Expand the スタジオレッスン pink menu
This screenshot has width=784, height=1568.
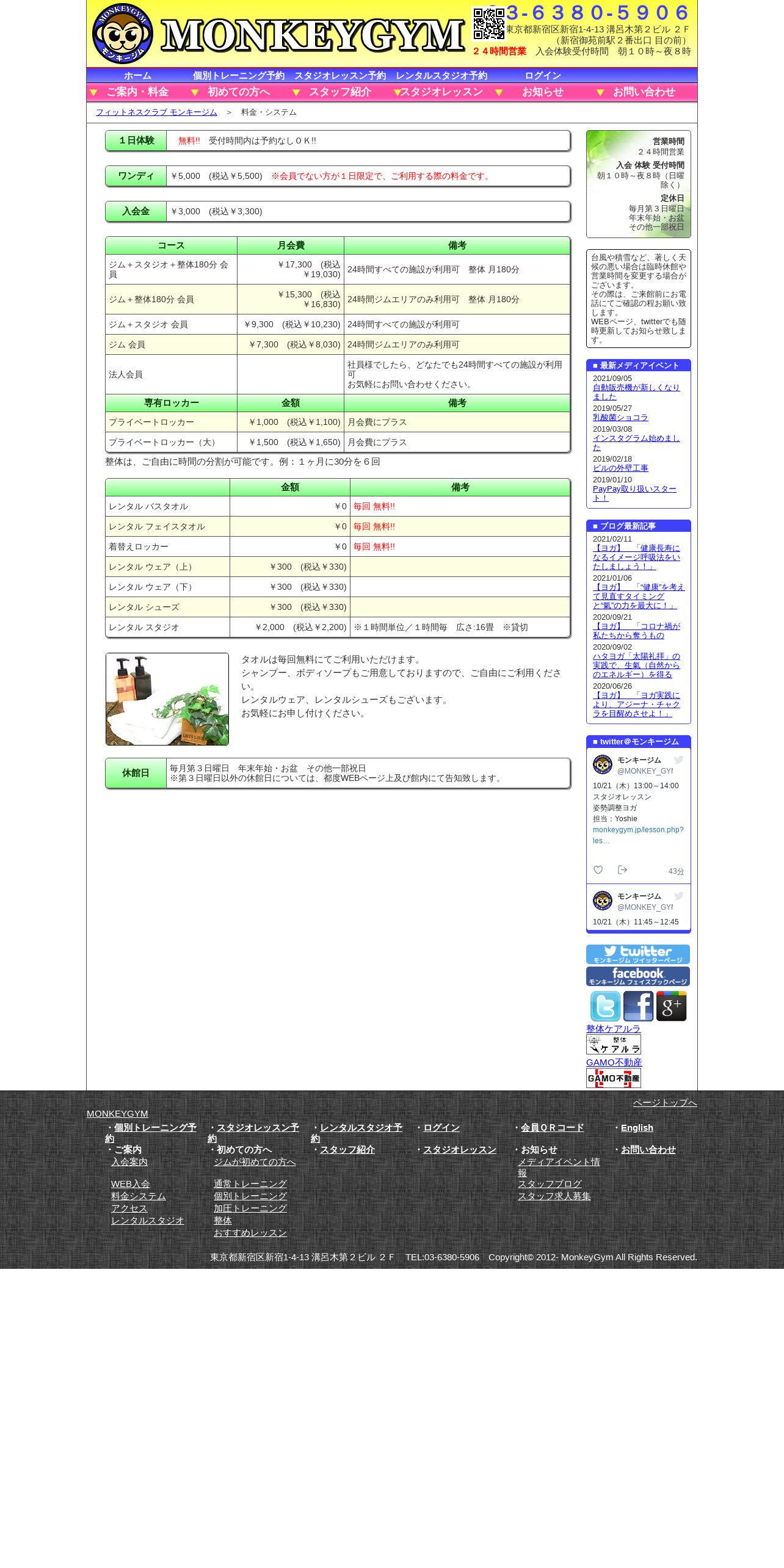tap(441, 92)
